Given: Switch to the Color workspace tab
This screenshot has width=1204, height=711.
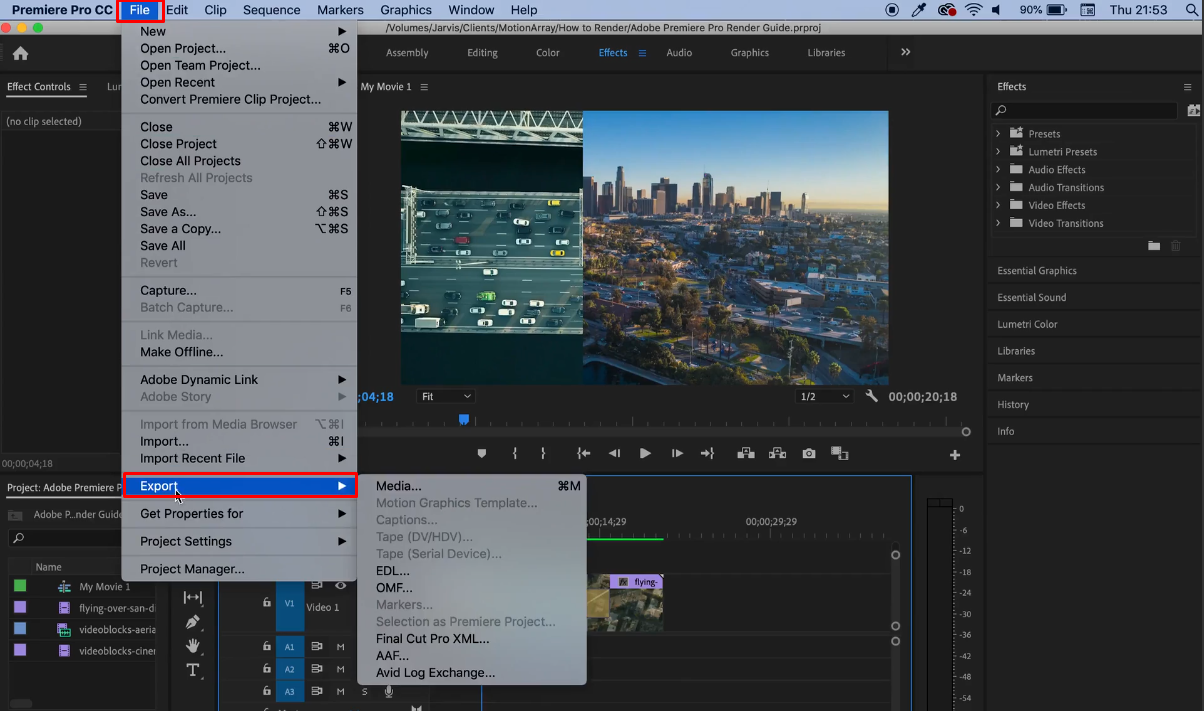Looking at the screenshot, I should click(x=548, y=53).
